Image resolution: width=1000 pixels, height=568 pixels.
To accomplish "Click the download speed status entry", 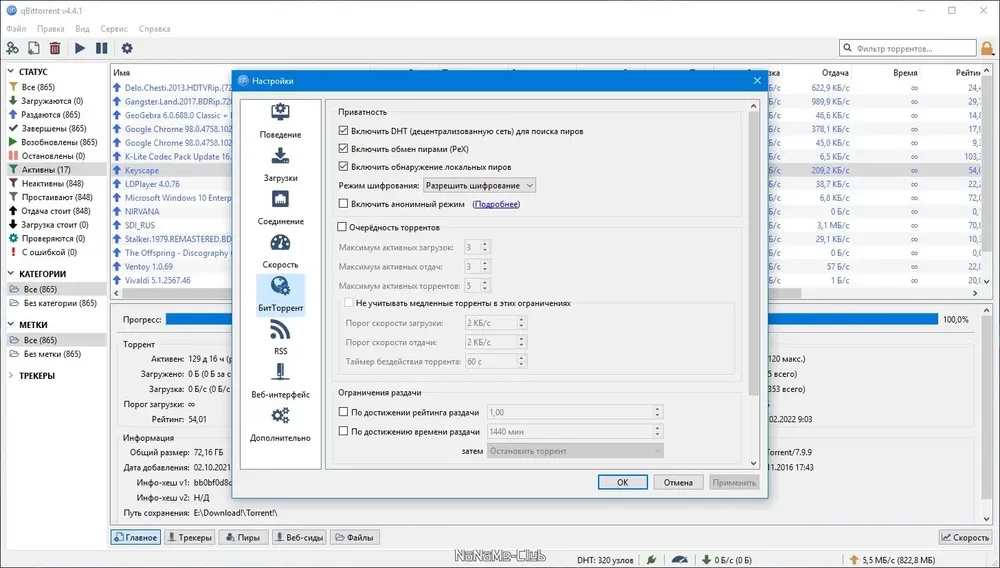I will (727, 560).
